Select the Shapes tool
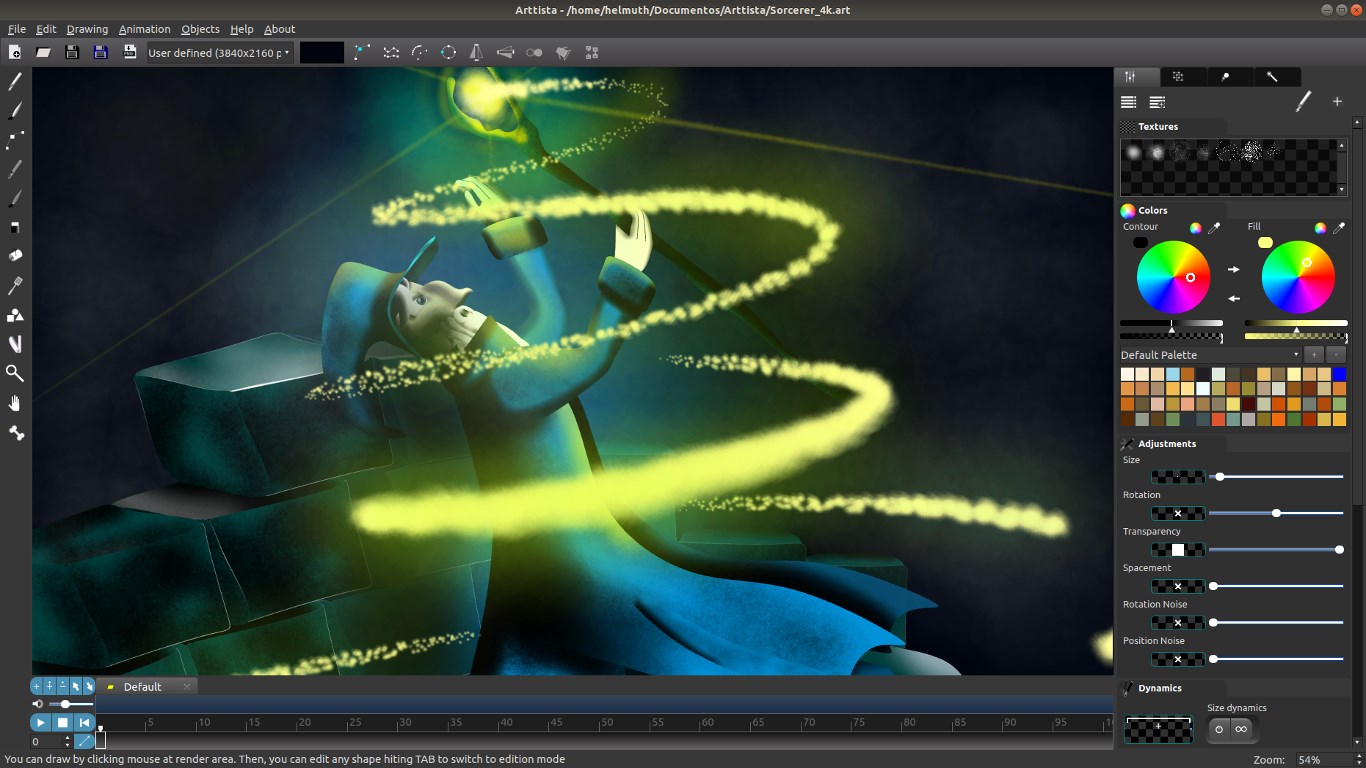The height and width of the screenshot is (768, 1366). coord(14,314)
